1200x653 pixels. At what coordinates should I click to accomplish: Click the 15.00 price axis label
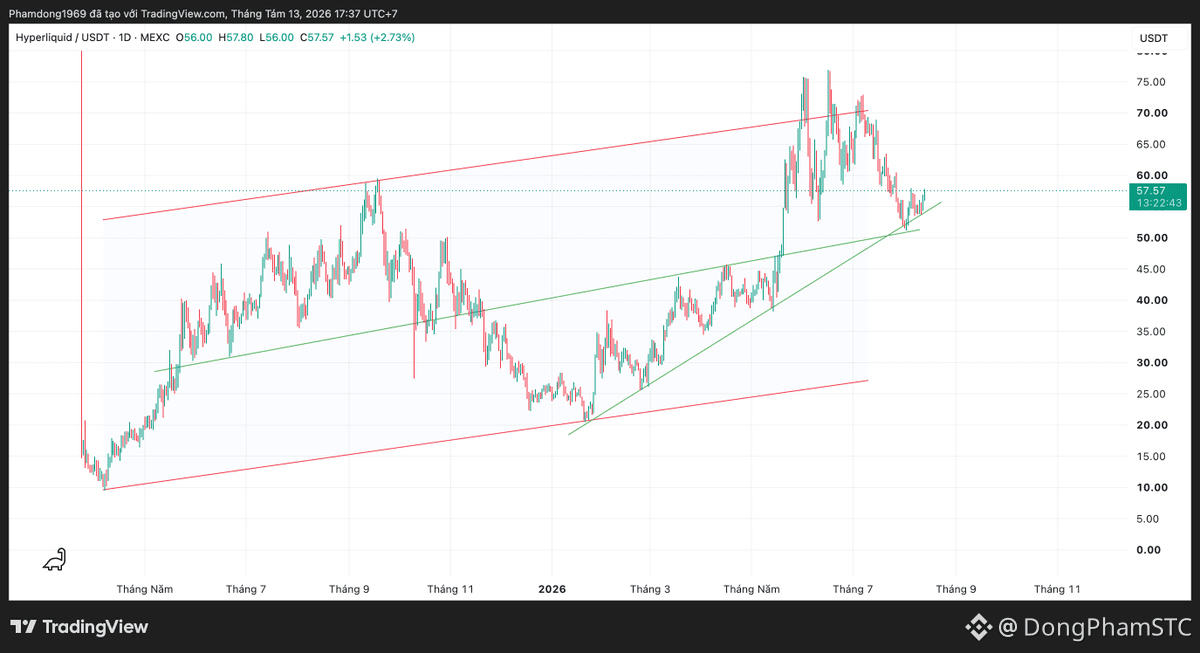click(1153, 457)
